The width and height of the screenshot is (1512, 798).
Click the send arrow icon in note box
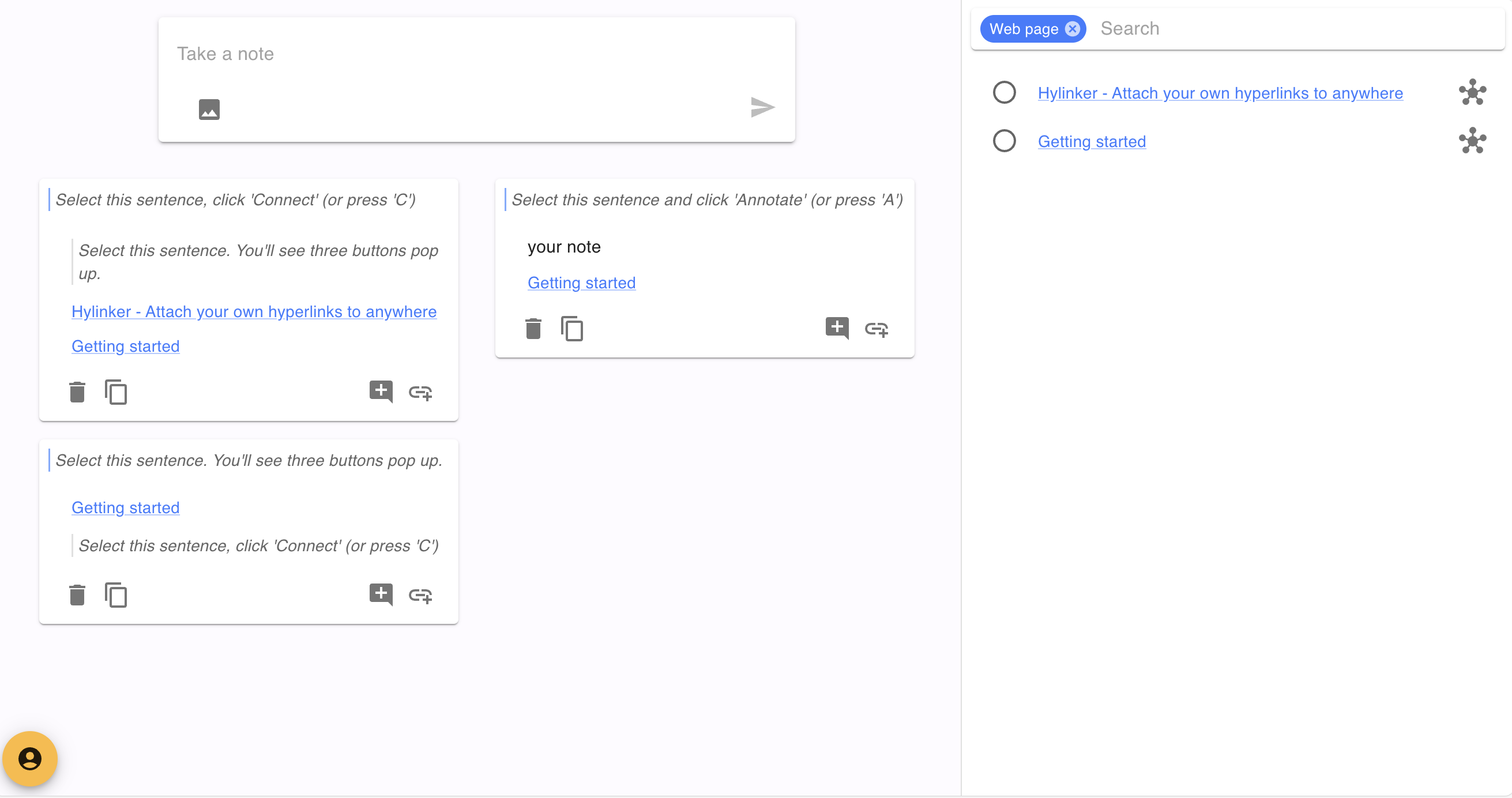(x=762, y=107)
